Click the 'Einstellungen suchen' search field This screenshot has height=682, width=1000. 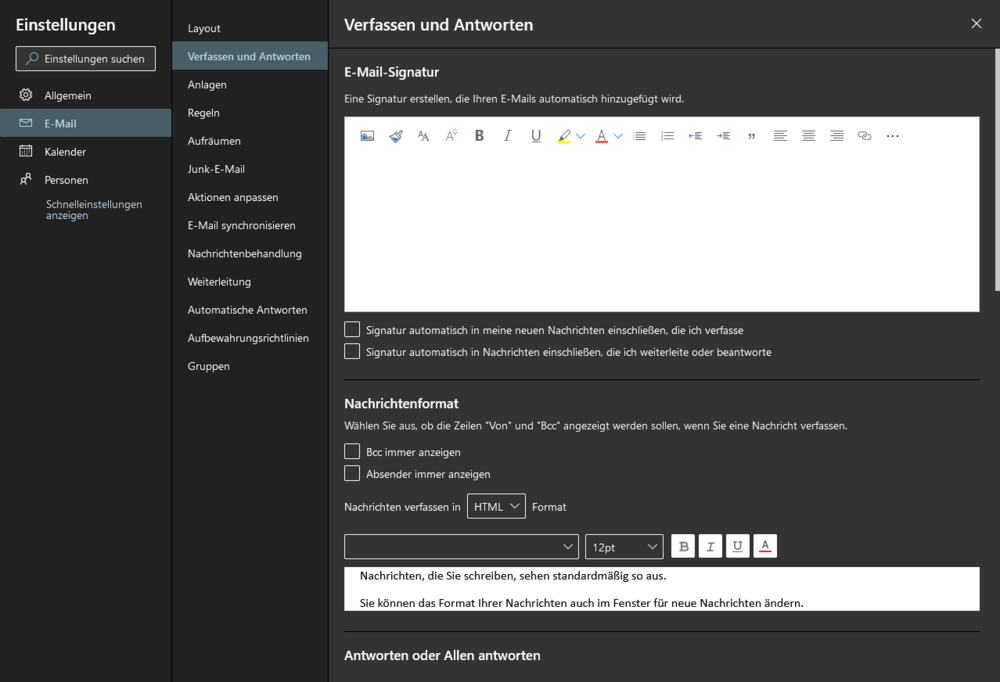pyautogui.click(x=86, y=59)
